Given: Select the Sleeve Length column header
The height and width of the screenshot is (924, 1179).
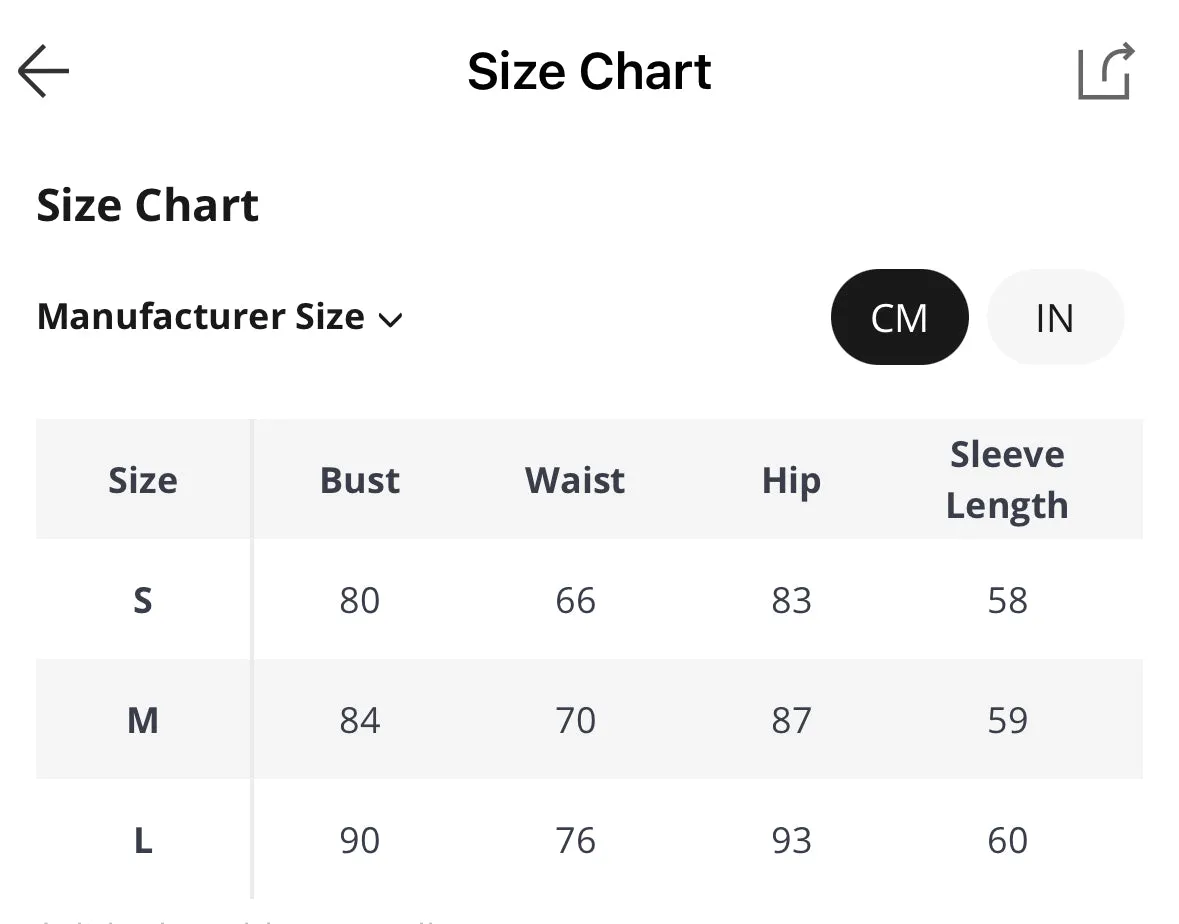Looking at the screenshot, I should (x=1007, y=480).
